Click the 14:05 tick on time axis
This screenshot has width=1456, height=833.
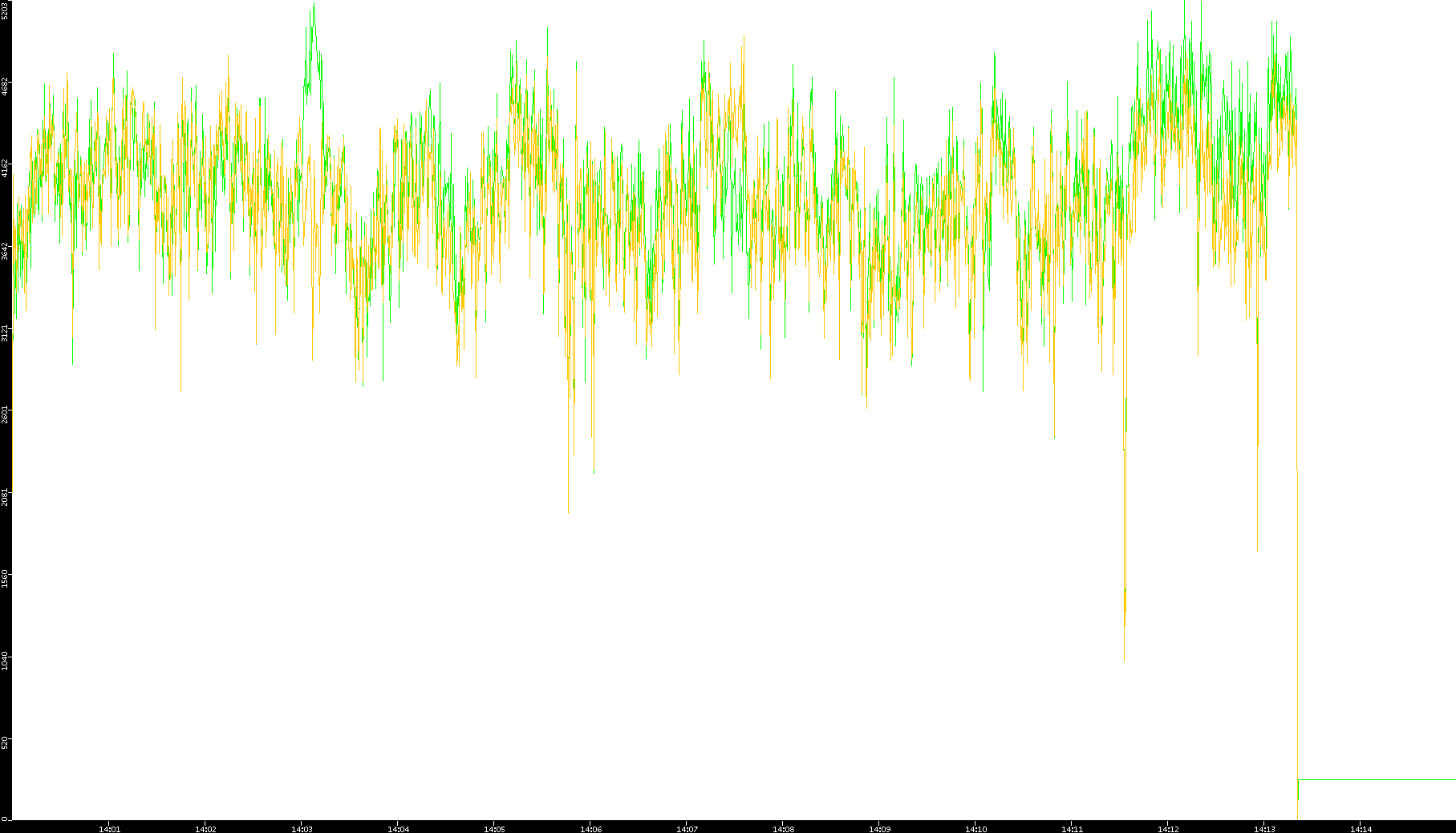click(494, 828)
